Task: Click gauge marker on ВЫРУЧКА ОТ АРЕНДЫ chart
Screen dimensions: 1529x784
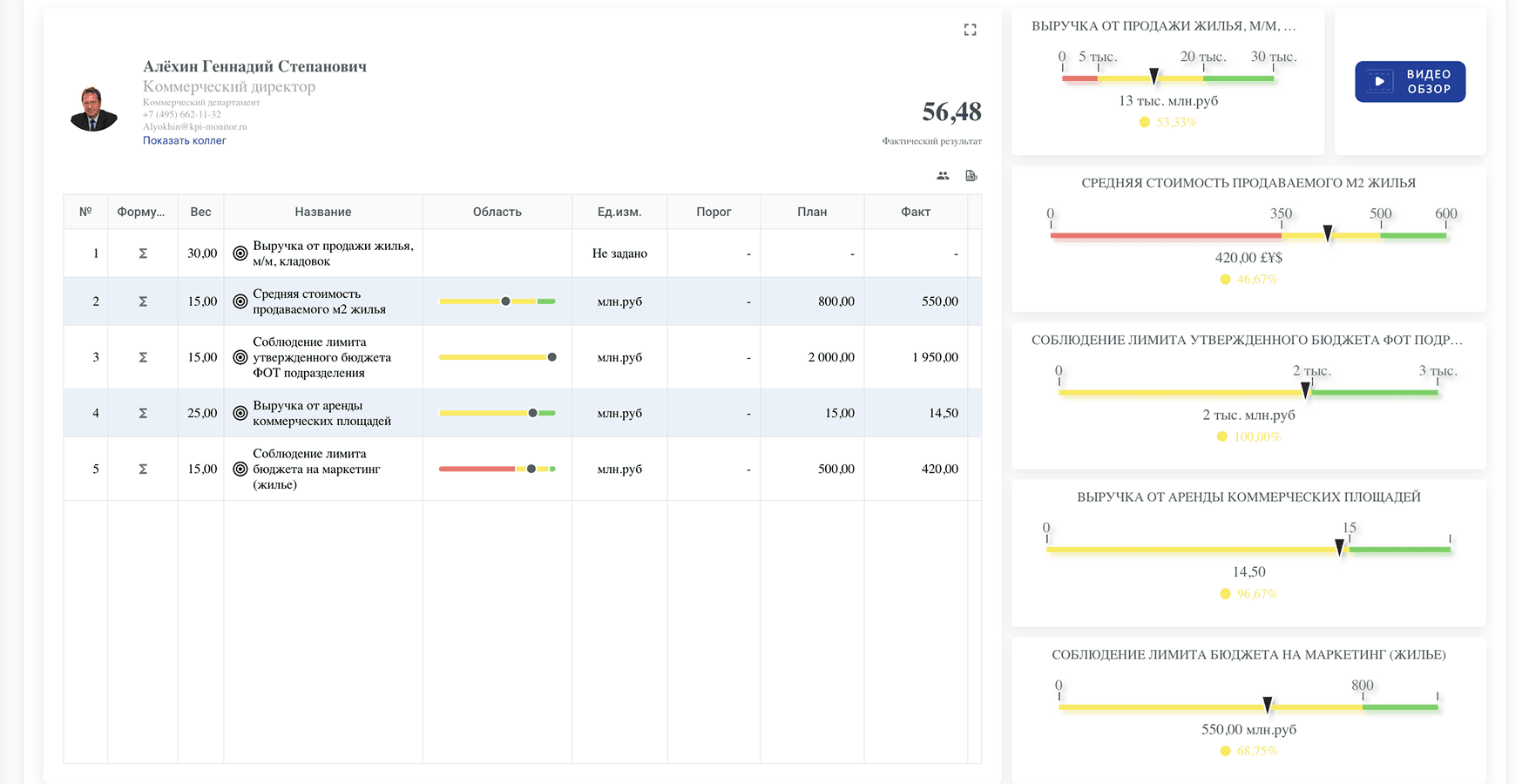Action: [1340, 548]
